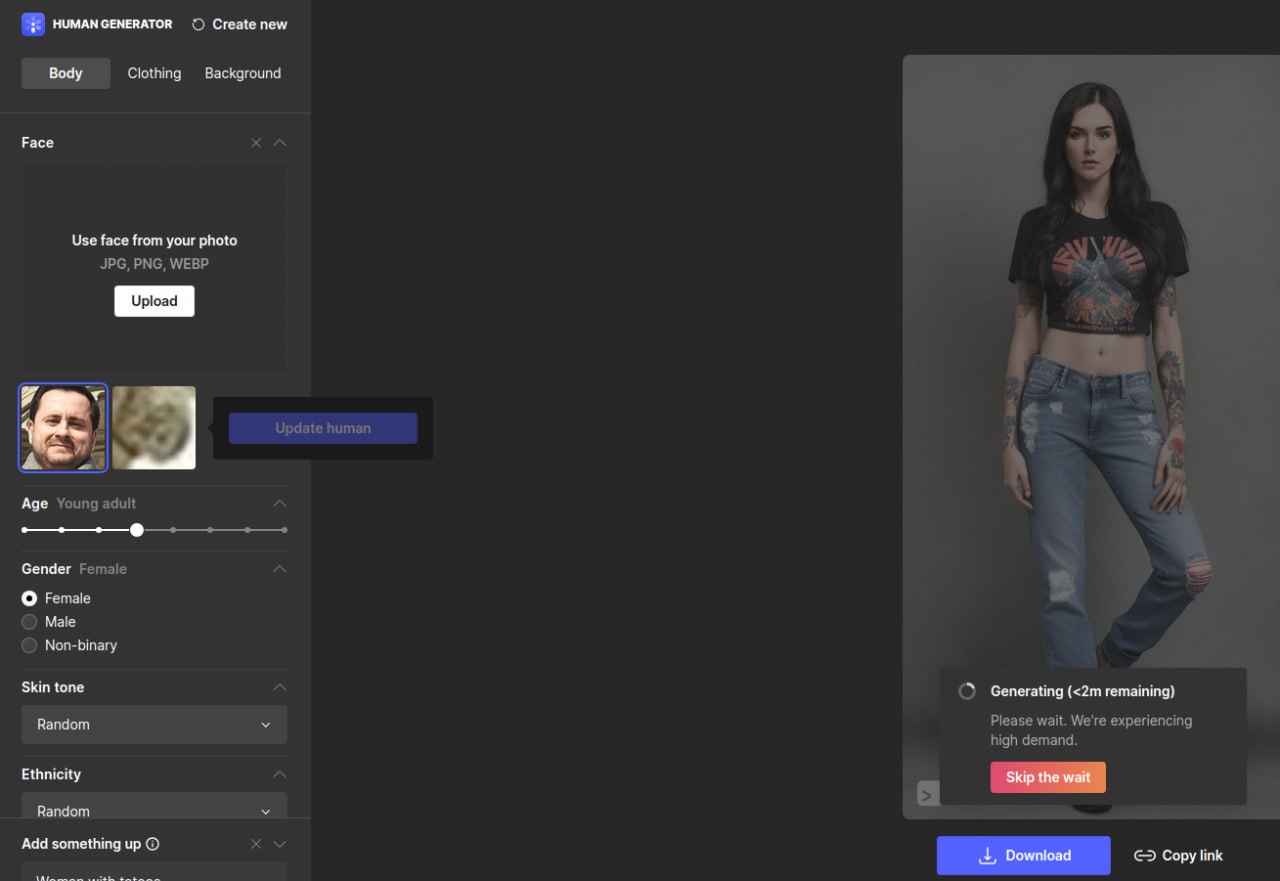Screen dimensions: 1280x881
Task: Select the blurred second face thumbnail
Action: coord(154,427)
